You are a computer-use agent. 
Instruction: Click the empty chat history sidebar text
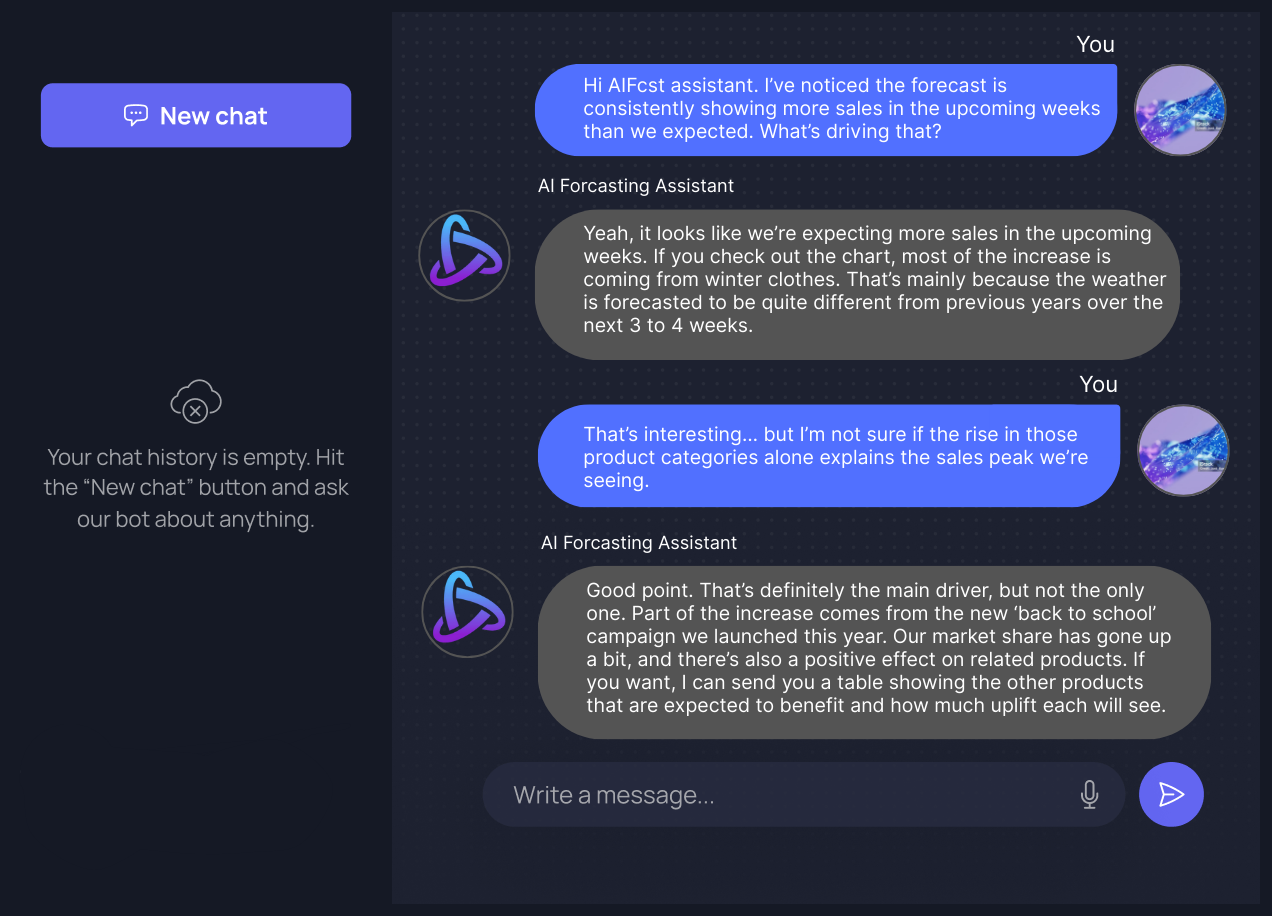(x=196, y=487)
